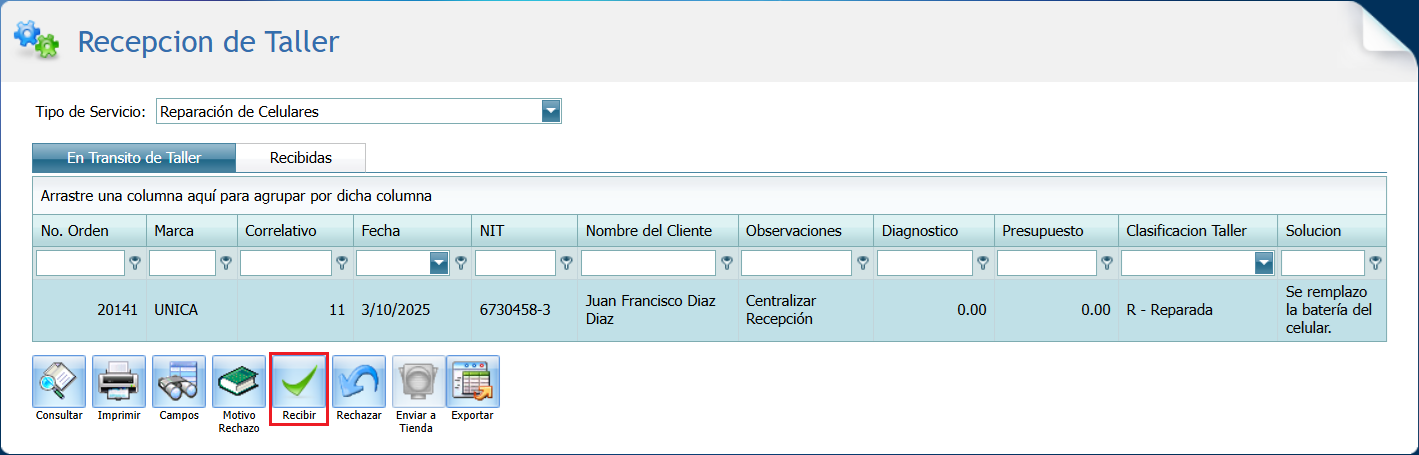Click the Centralizar Recepción observation cell
The image size is (1419, 455).
click(x=806, y=310)
